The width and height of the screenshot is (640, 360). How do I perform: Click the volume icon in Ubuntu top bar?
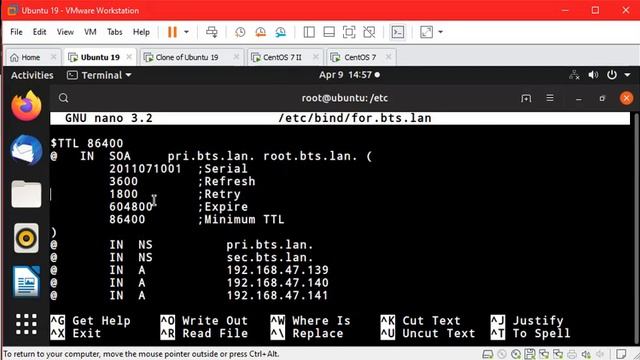[593, 75]
